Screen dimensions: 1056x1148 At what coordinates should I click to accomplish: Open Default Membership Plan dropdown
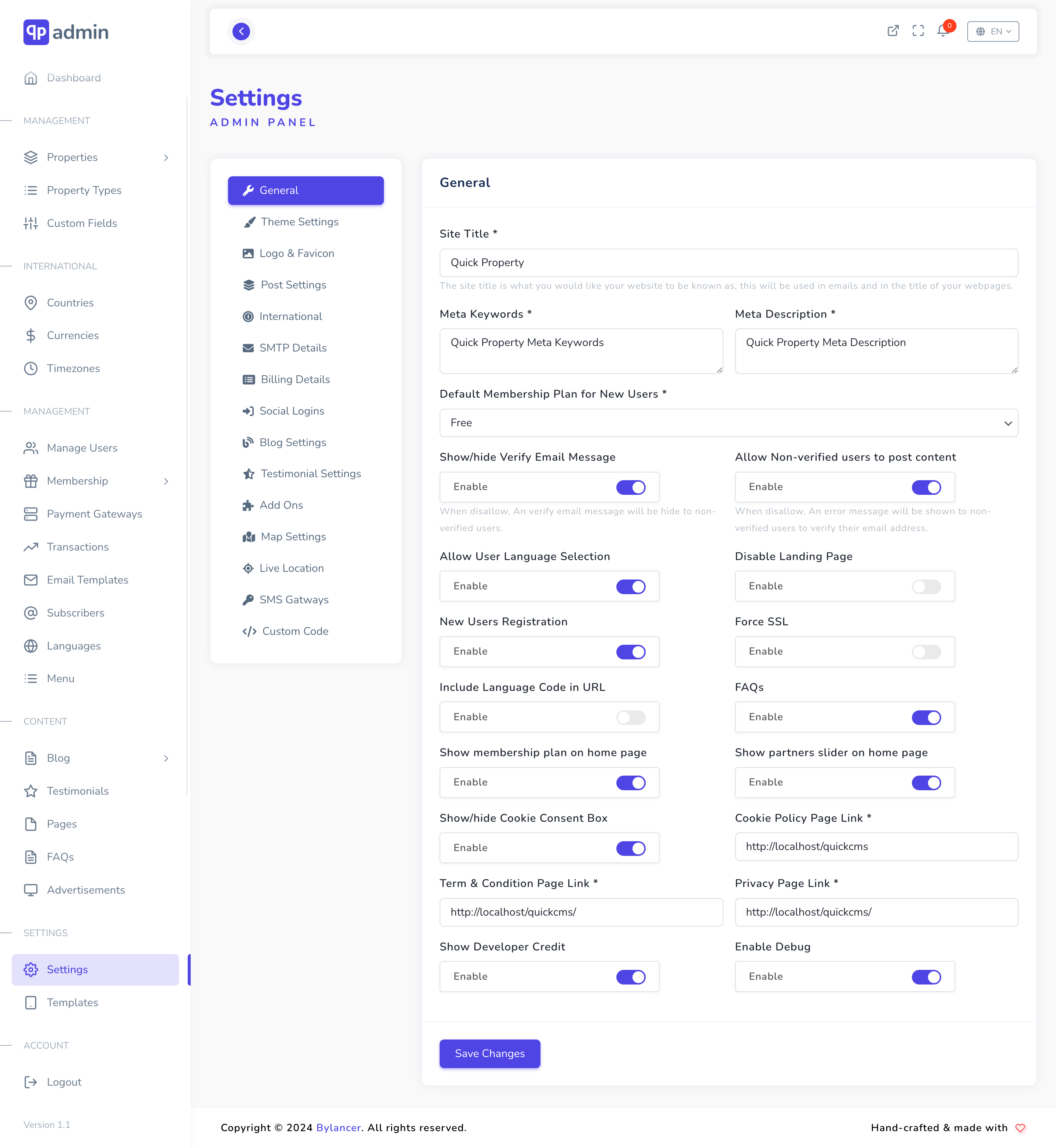point(729,423)
